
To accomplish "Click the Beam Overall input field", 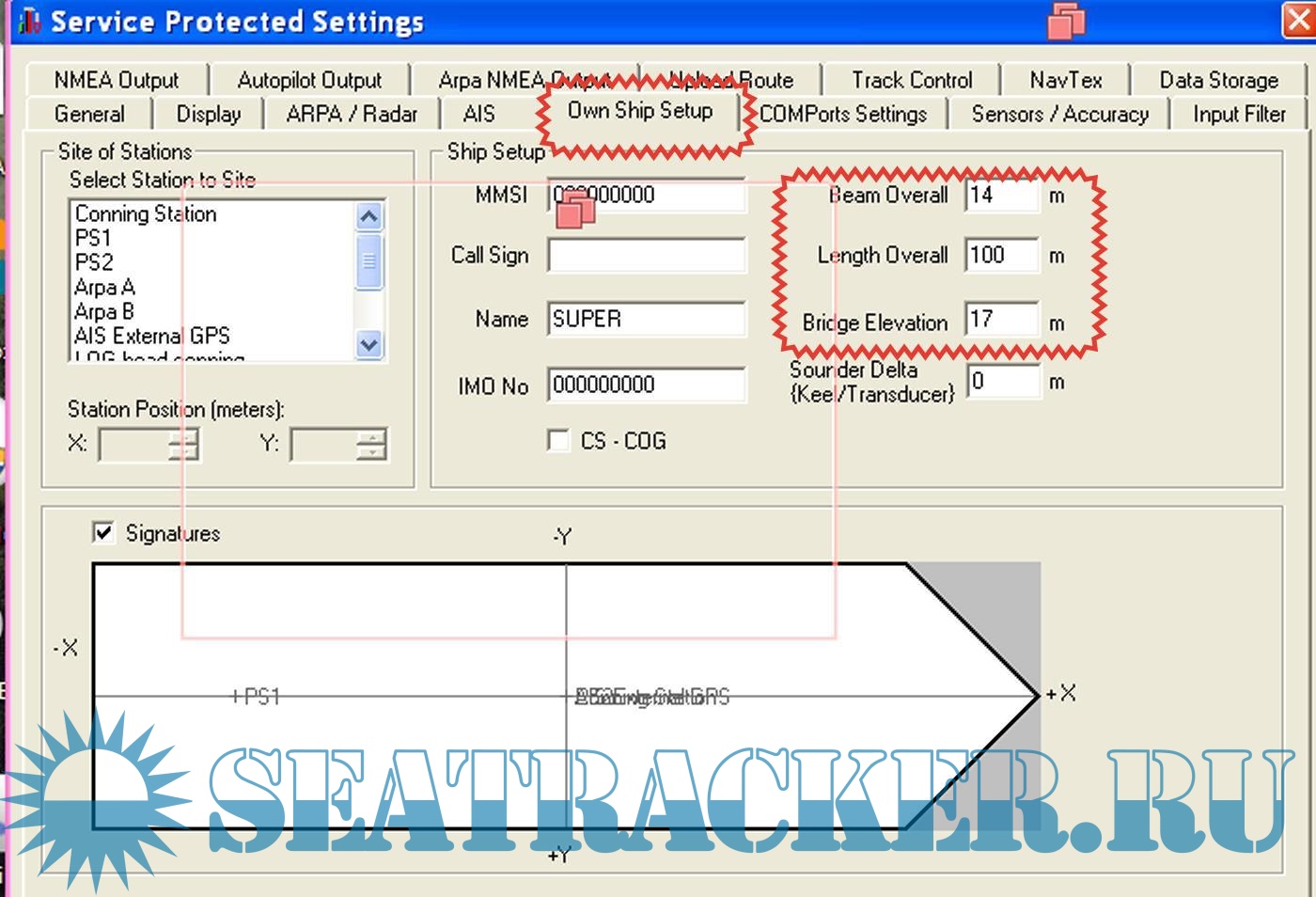I will [1001, 196].
